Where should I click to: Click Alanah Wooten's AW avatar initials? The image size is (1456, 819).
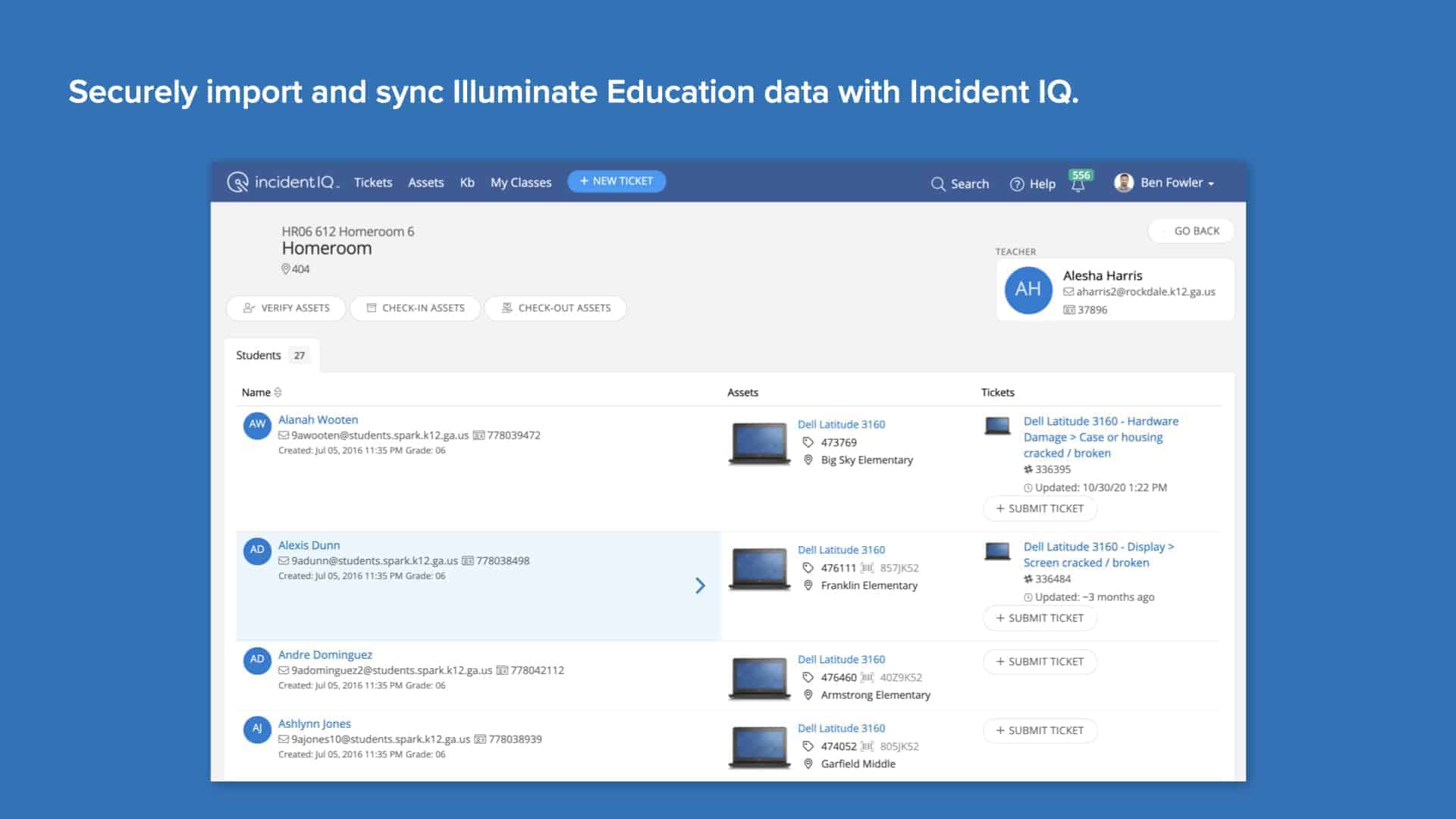(257, 425)
